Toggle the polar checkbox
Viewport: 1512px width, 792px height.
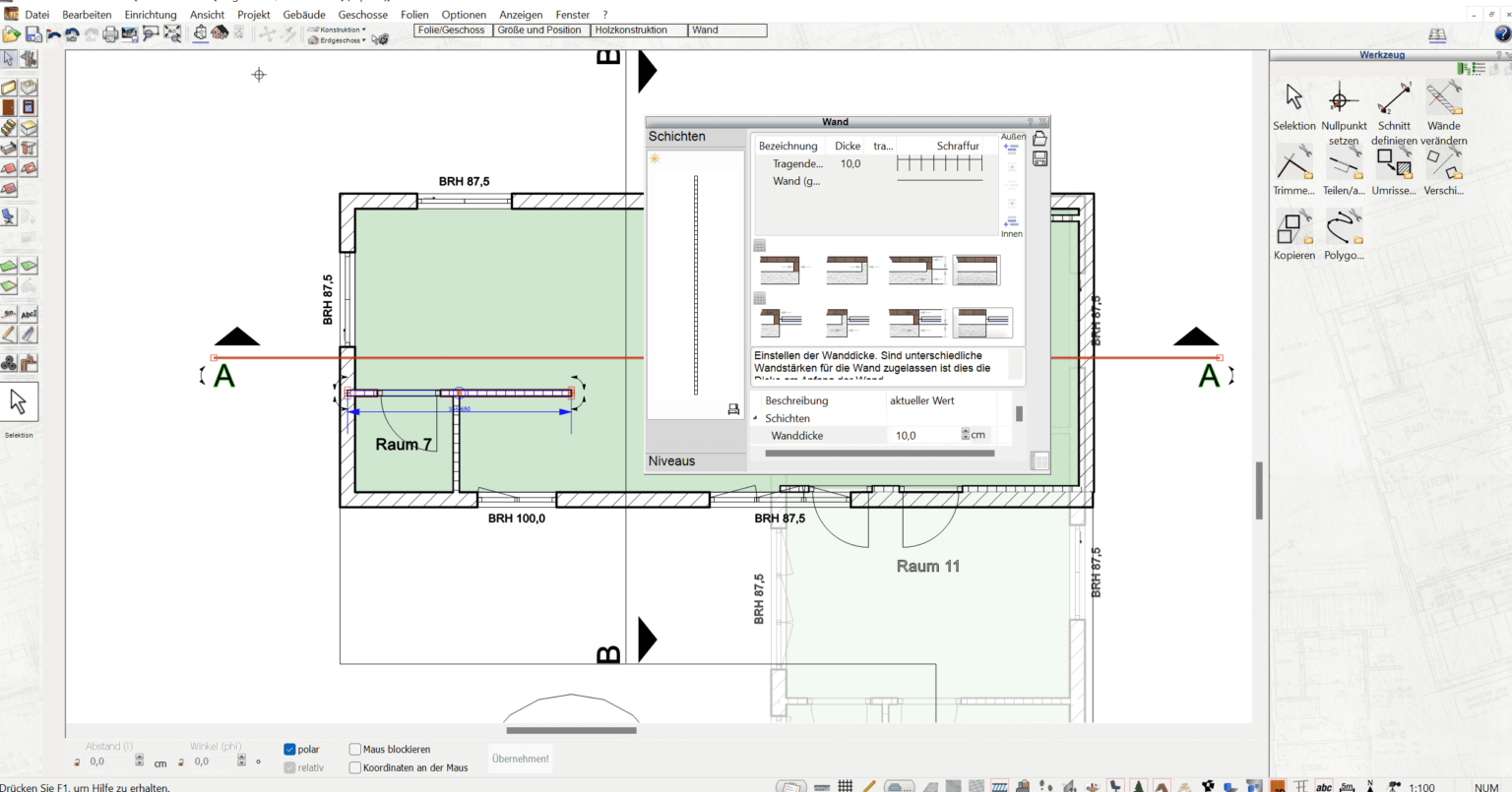tap(289, 750)
